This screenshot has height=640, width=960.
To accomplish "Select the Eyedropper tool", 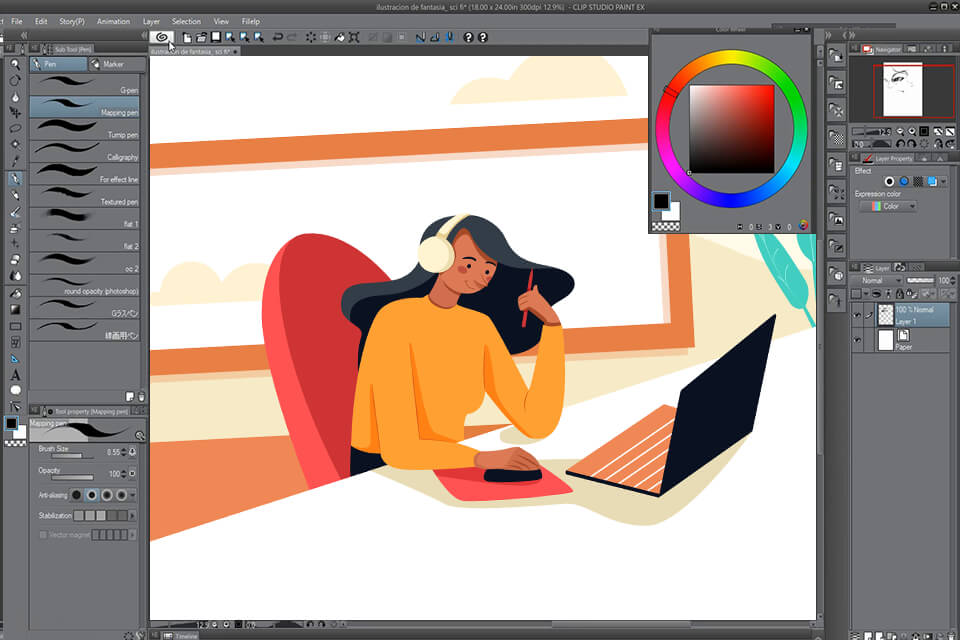I will tap(15, 161).
